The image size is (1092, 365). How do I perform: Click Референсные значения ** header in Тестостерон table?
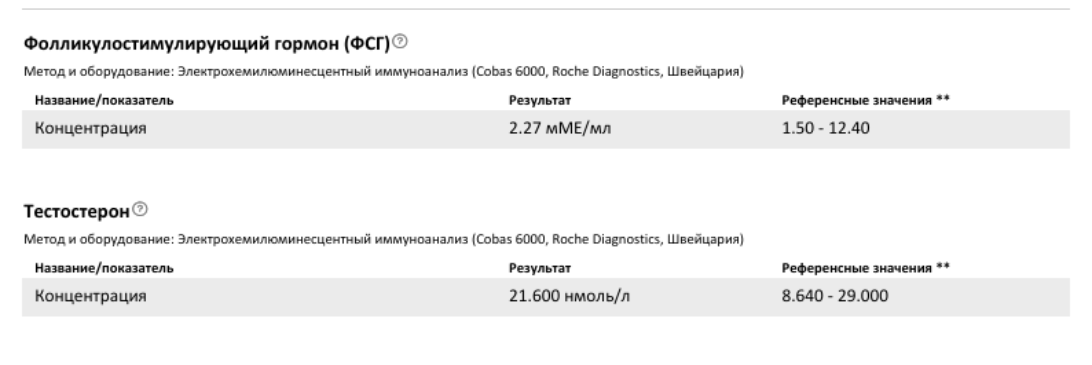(866, 268)
